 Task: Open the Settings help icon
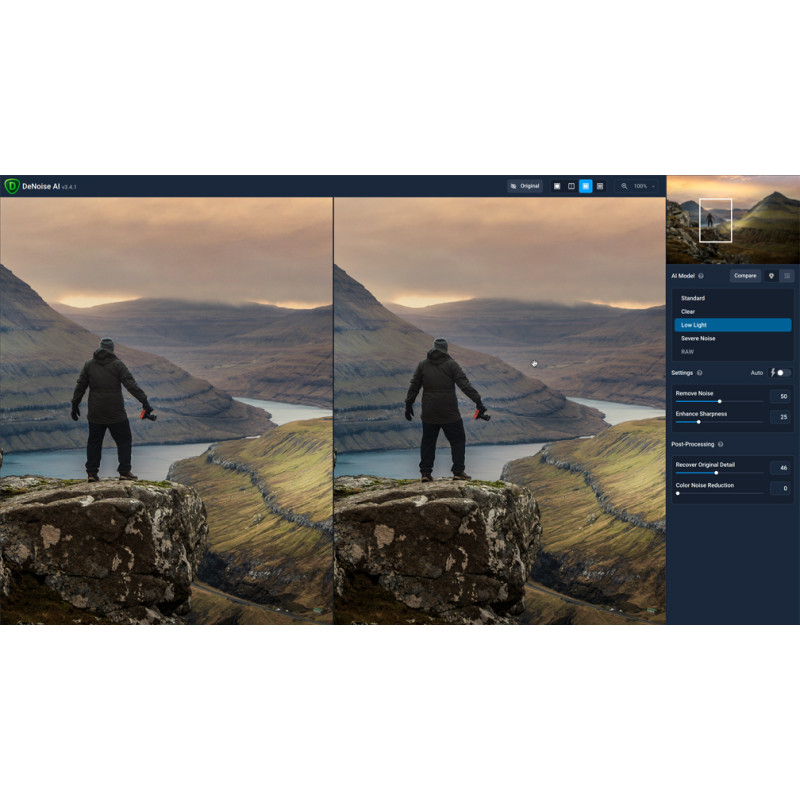[699, 373]
